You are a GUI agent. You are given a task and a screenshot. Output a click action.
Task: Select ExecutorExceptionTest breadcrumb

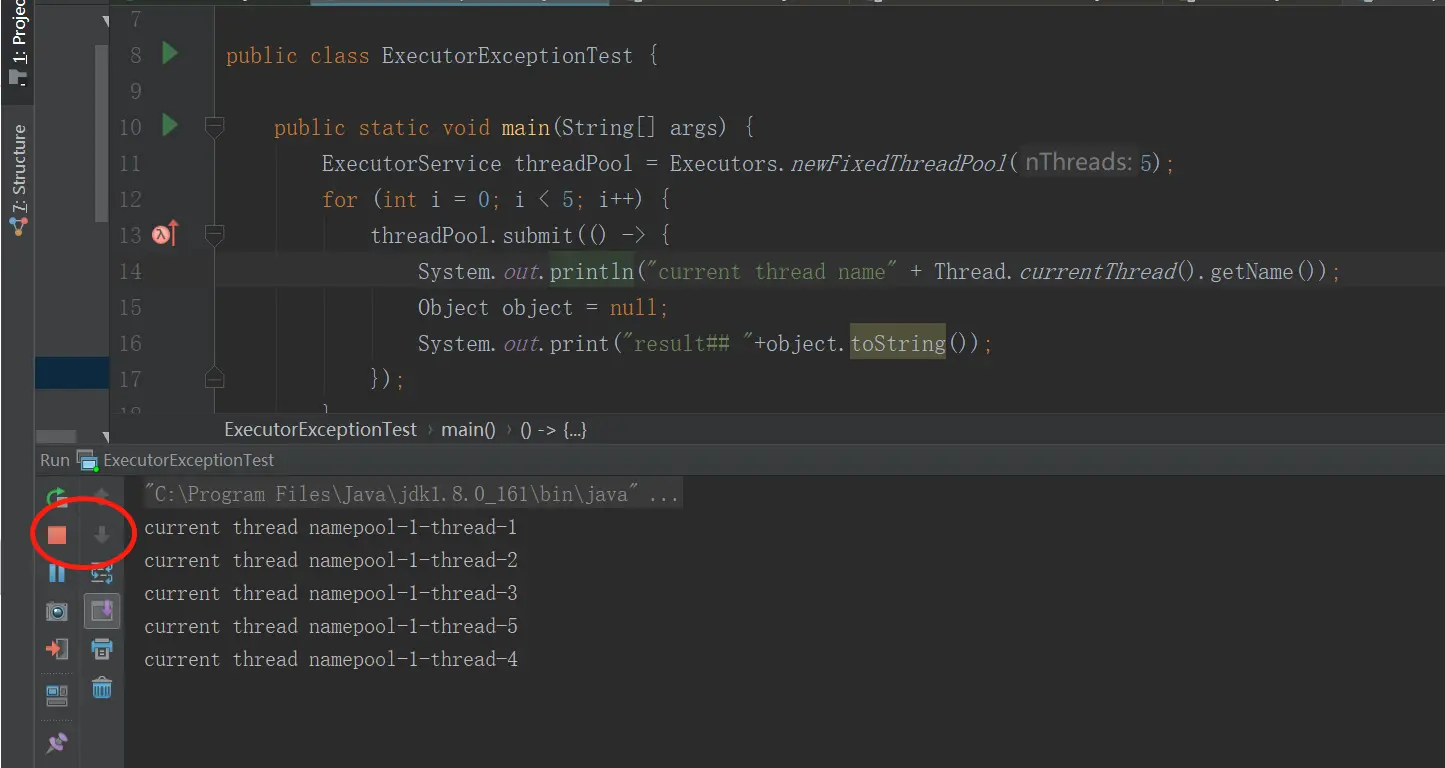[x=320, y=430]
